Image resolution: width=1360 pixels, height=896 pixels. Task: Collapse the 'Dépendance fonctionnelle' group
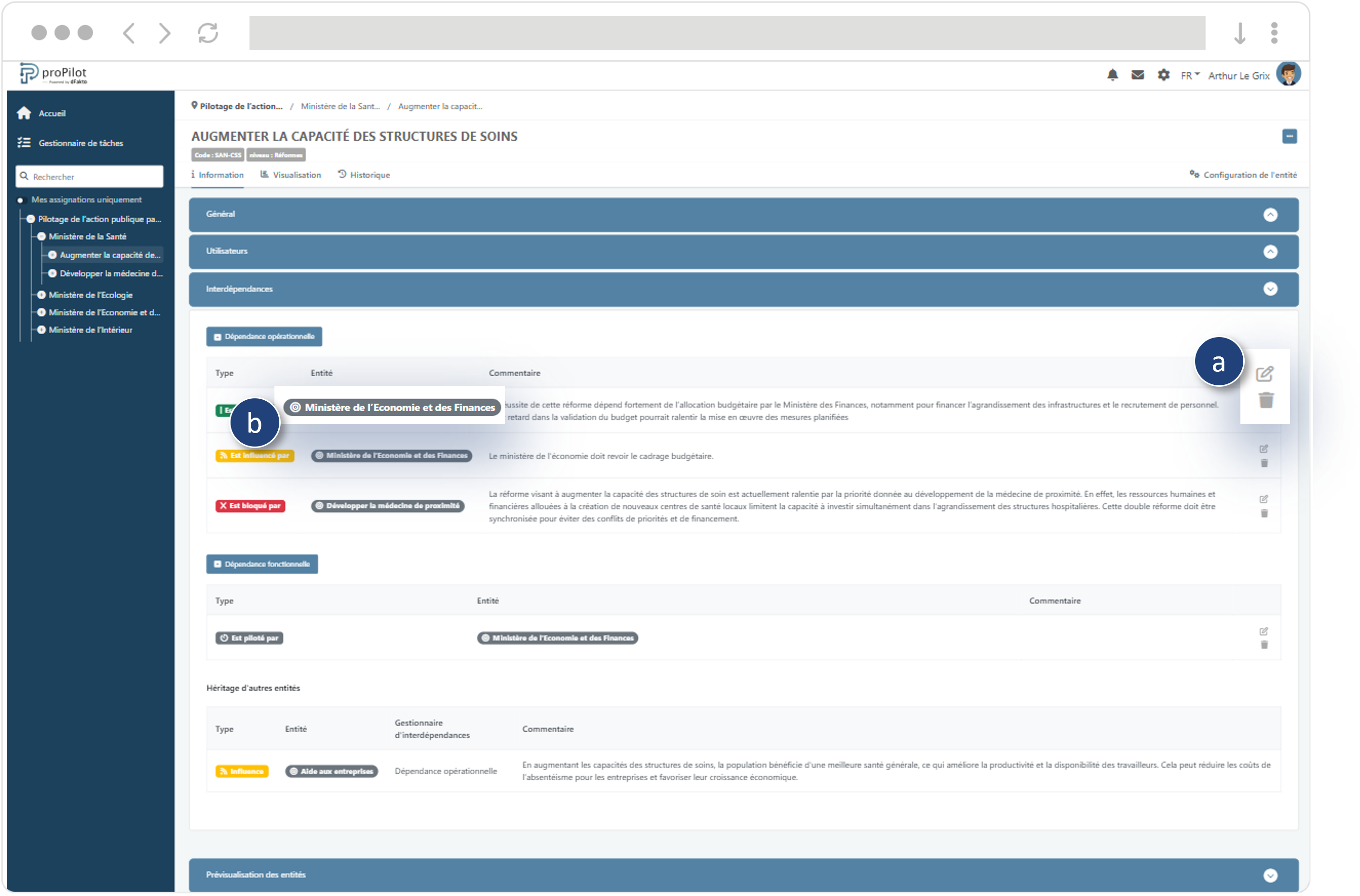[262, 564]
